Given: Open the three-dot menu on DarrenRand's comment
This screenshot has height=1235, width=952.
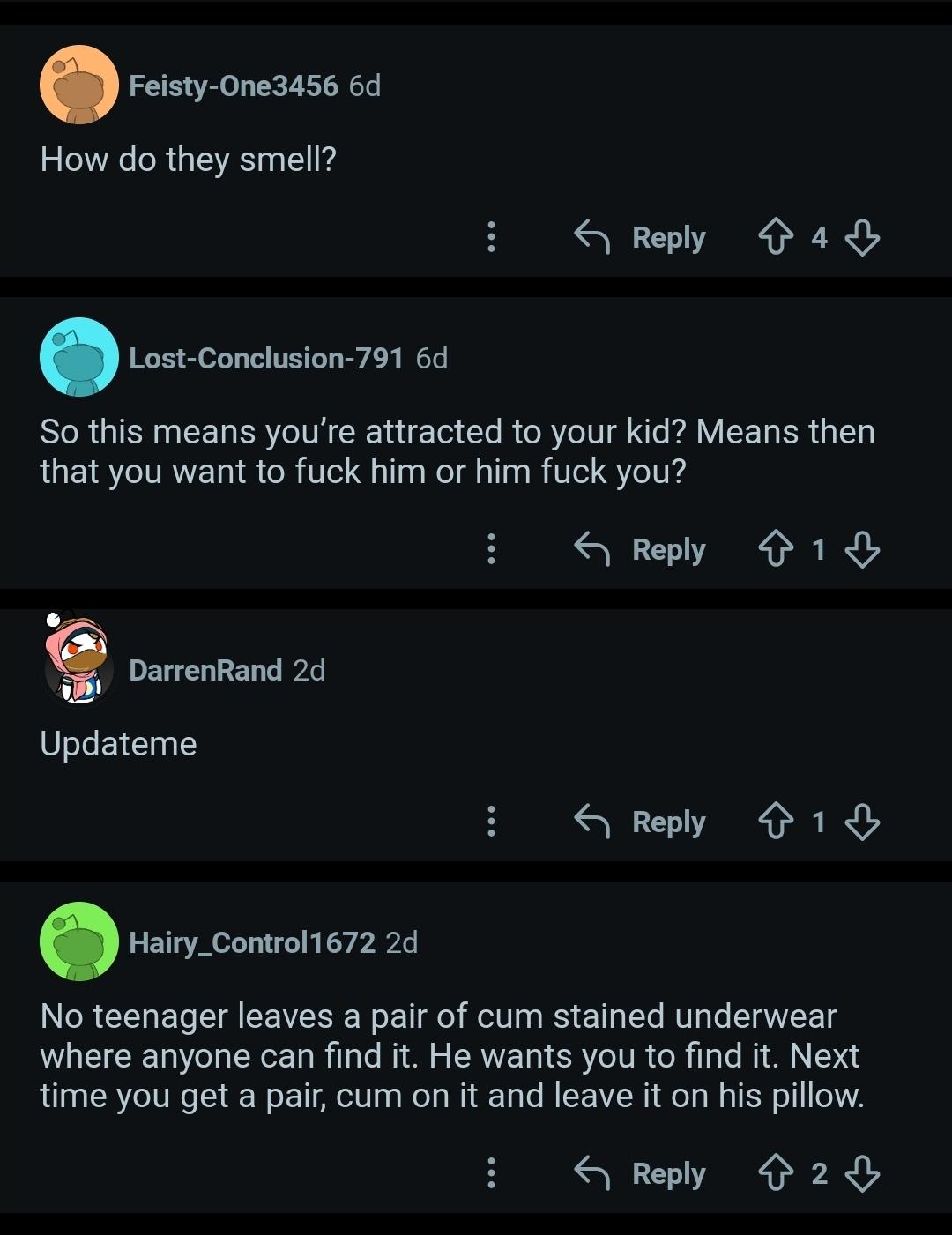Looking at the screenshot, I should (492, 822).
